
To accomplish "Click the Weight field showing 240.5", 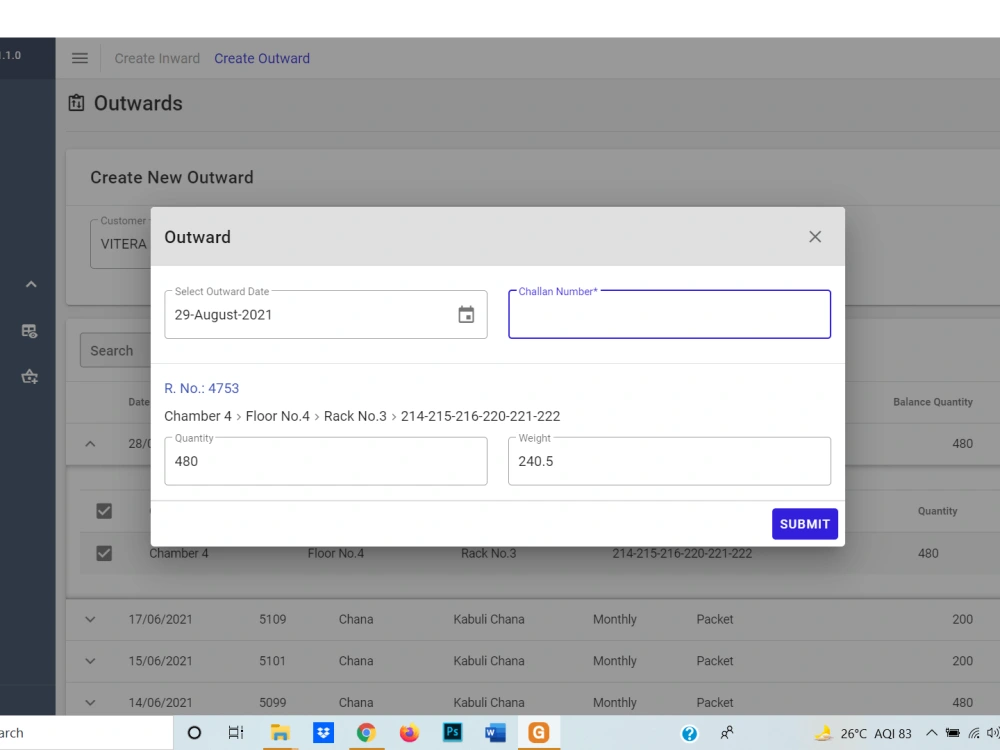I will point(670,461).
